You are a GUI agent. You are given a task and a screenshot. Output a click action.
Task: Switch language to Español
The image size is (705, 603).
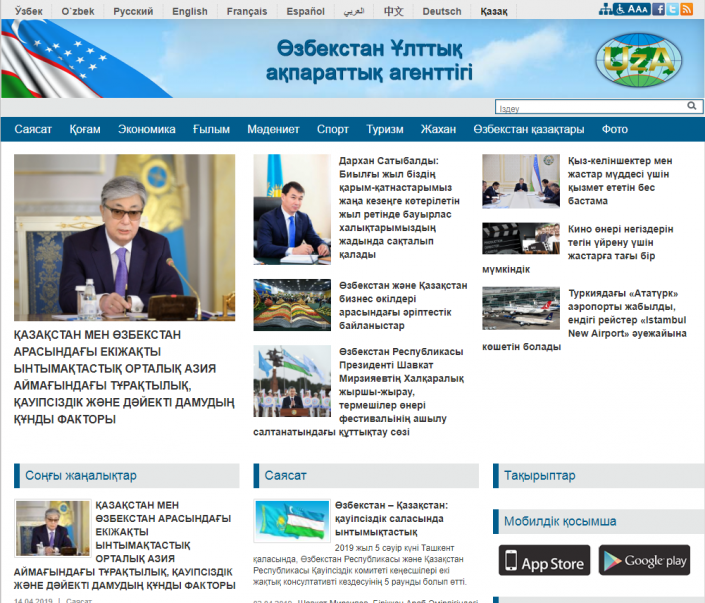click(x=305, y=11)
